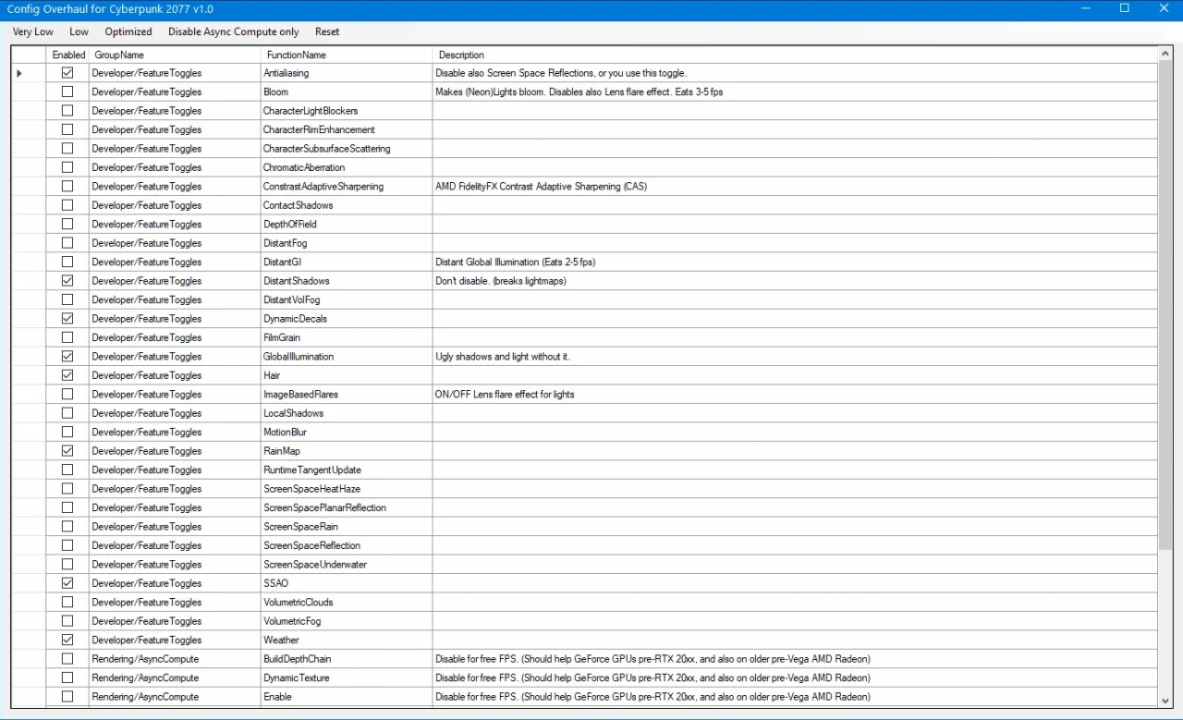Toggle the FilmGrain checkbox

tap(67, 337)
